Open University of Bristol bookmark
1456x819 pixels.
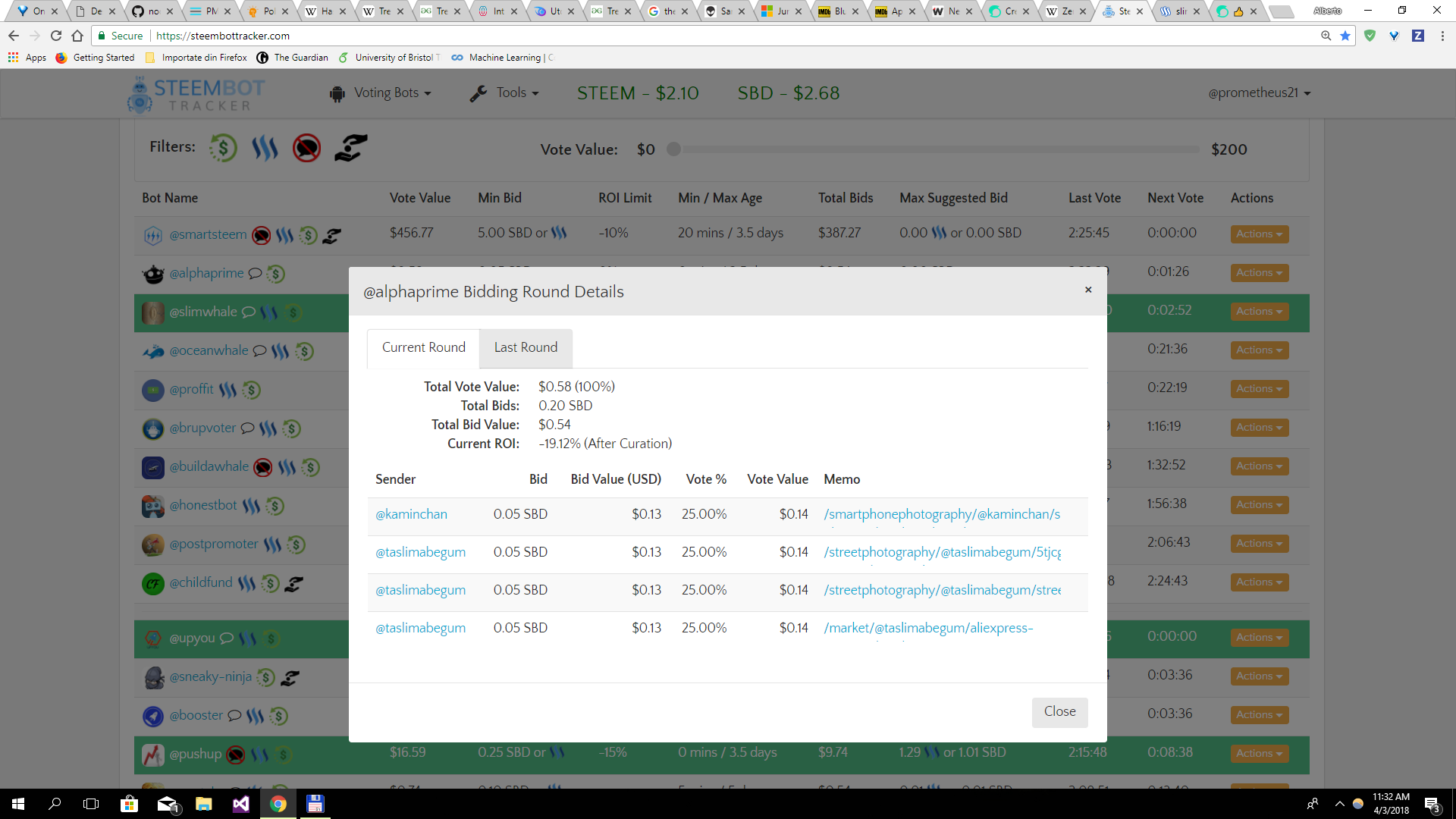(390, 58)
